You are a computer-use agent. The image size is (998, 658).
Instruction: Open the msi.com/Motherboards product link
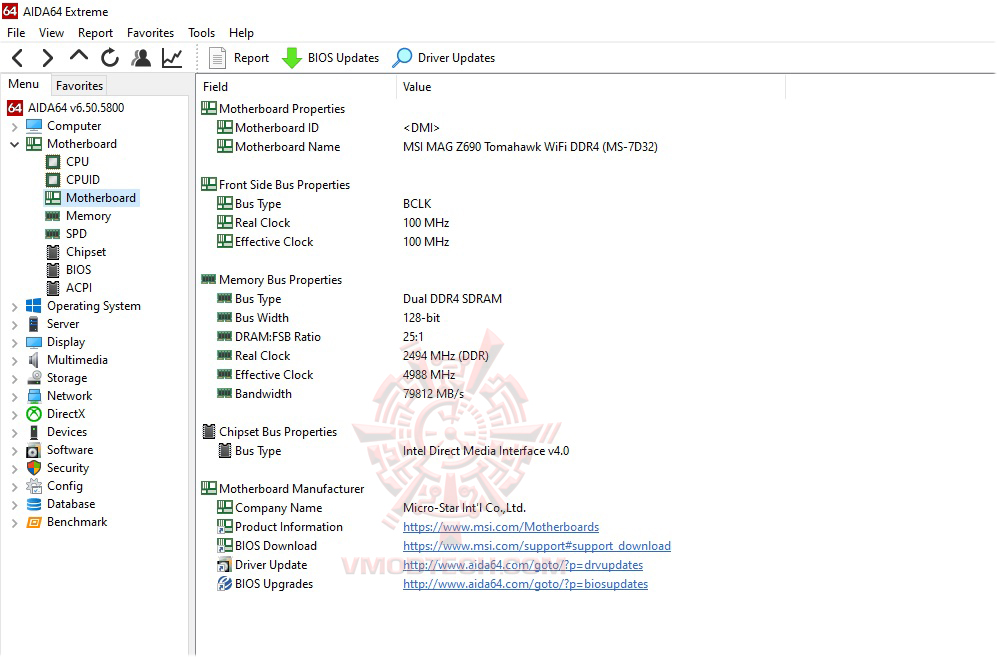501,527
